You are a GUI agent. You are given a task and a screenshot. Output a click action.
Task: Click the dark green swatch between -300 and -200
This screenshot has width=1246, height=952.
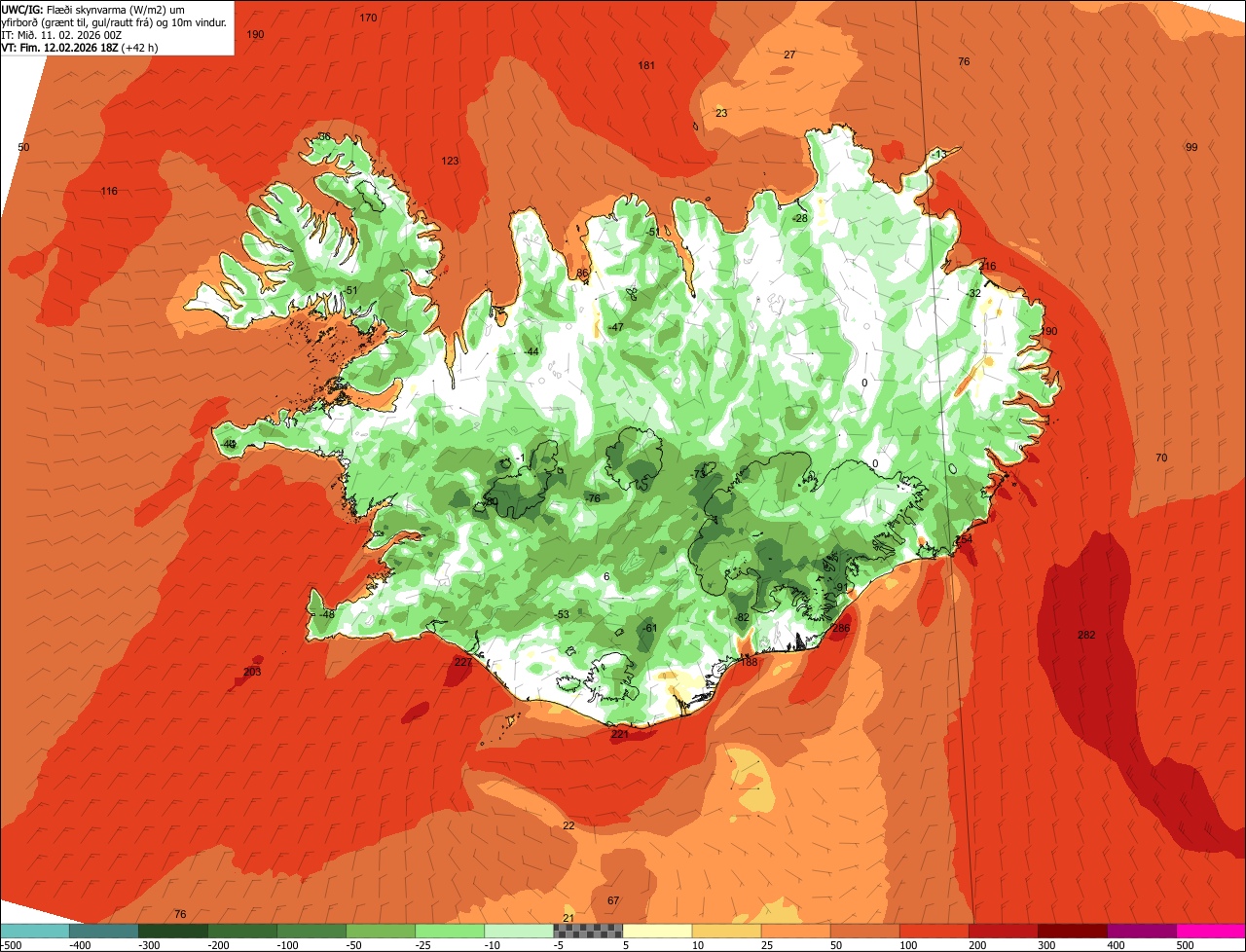click(173, 931)
